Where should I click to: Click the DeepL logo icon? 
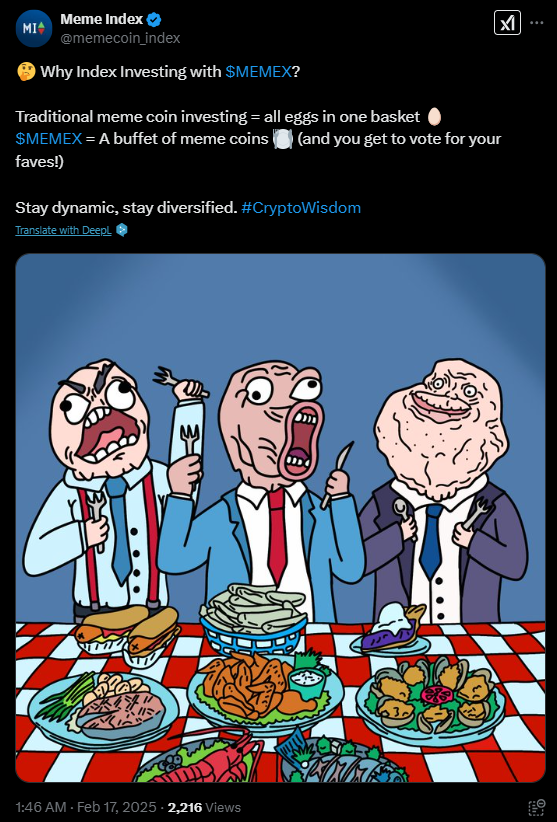[122, 230]
